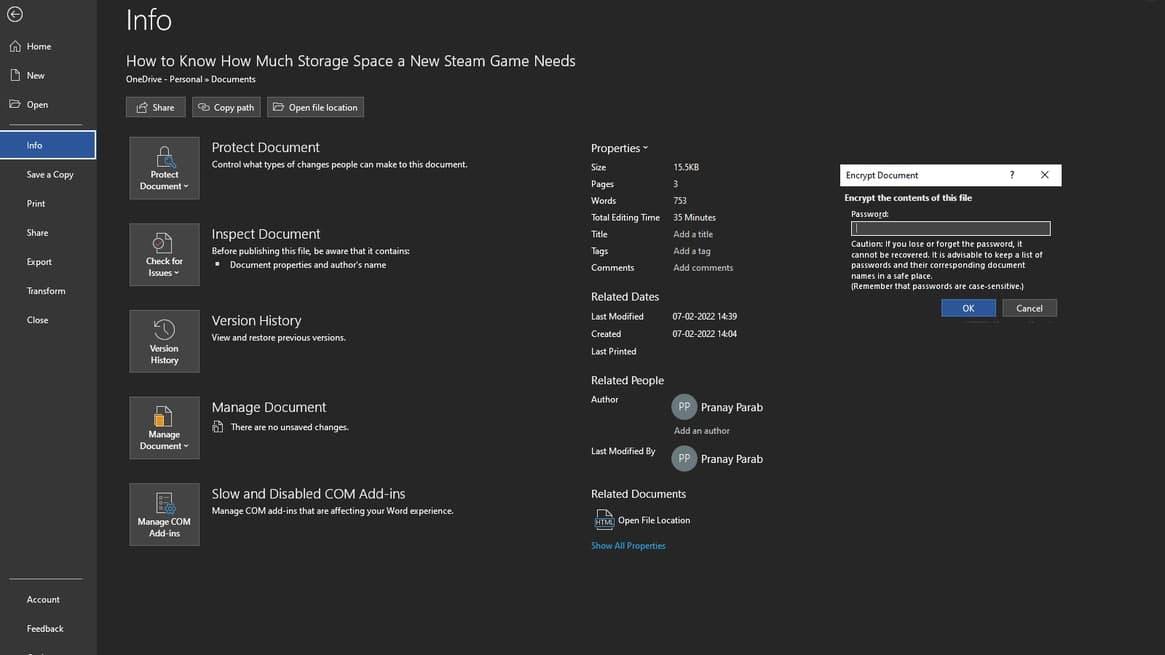Image resolution: width=1165 pixels, height=655 pixels.
Task: Open File Location under Related Documents
Action: [654, 520]
